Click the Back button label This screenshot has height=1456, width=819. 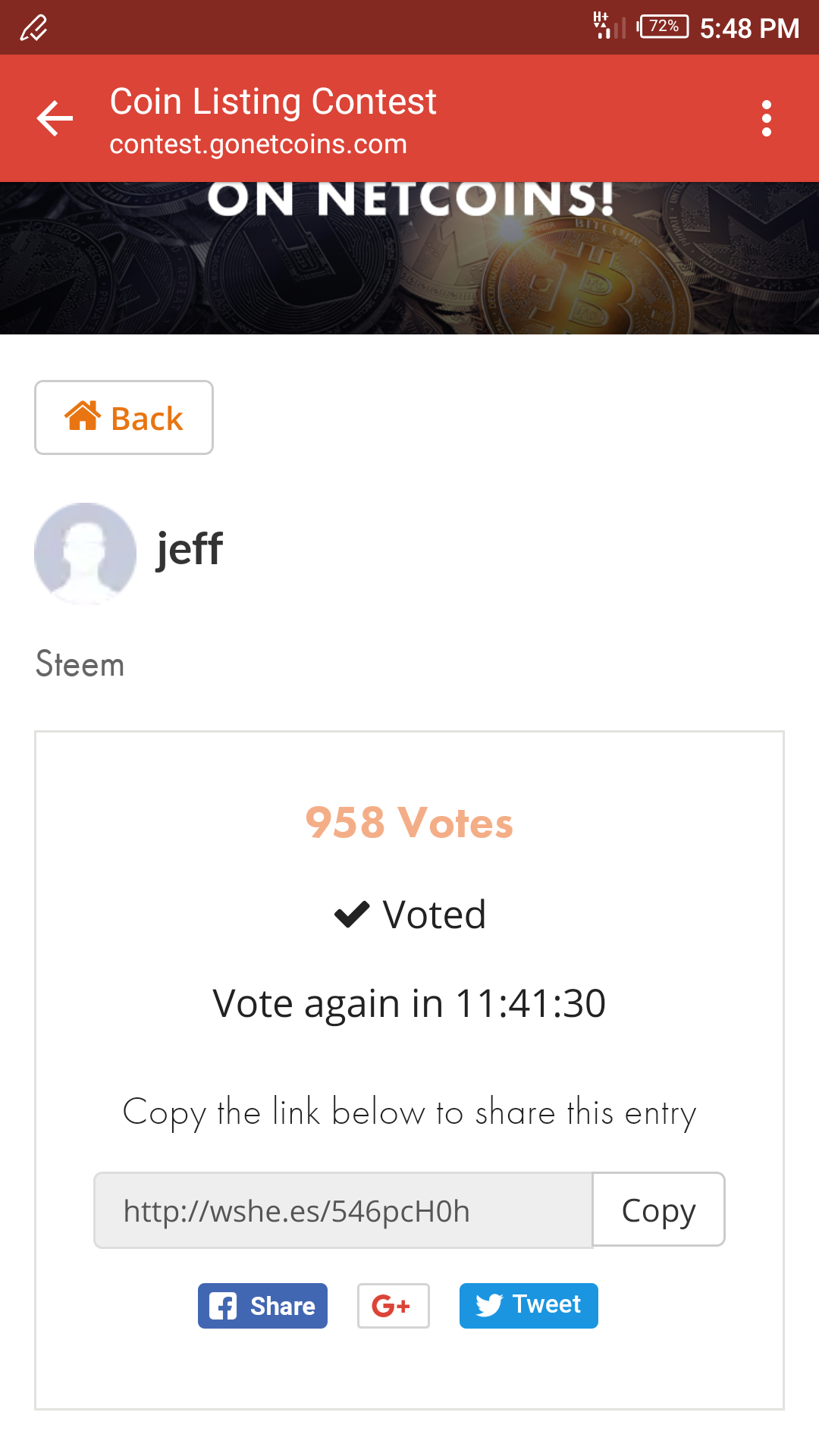[x=147, y=419]
